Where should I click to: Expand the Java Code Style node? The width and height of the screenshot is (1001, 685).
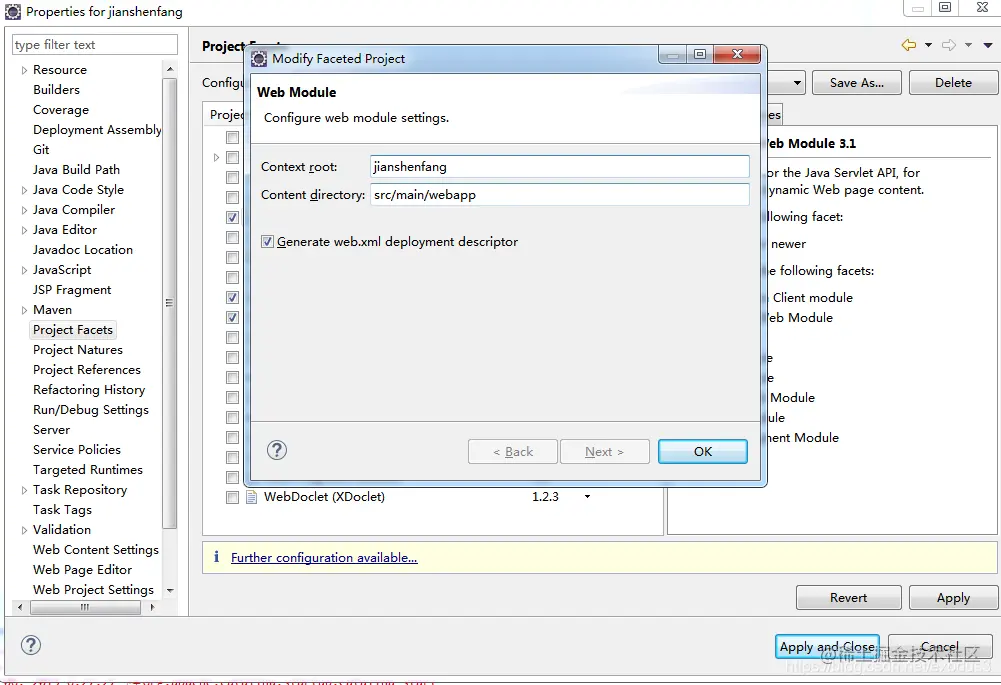click(x=24, y=190)
